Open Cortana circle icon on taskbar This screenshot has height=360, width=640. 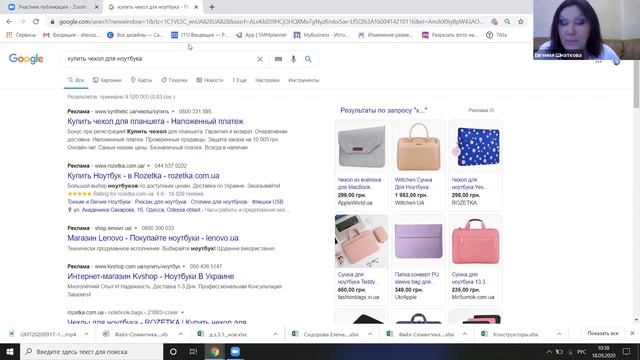point(173,351)
